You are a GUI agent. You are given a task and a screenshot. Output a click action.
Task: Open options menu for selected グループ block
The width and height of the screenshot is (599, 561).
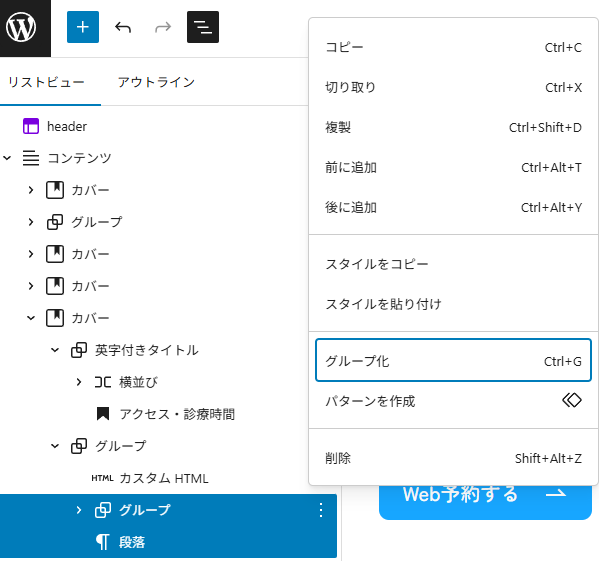click(321, 510)
